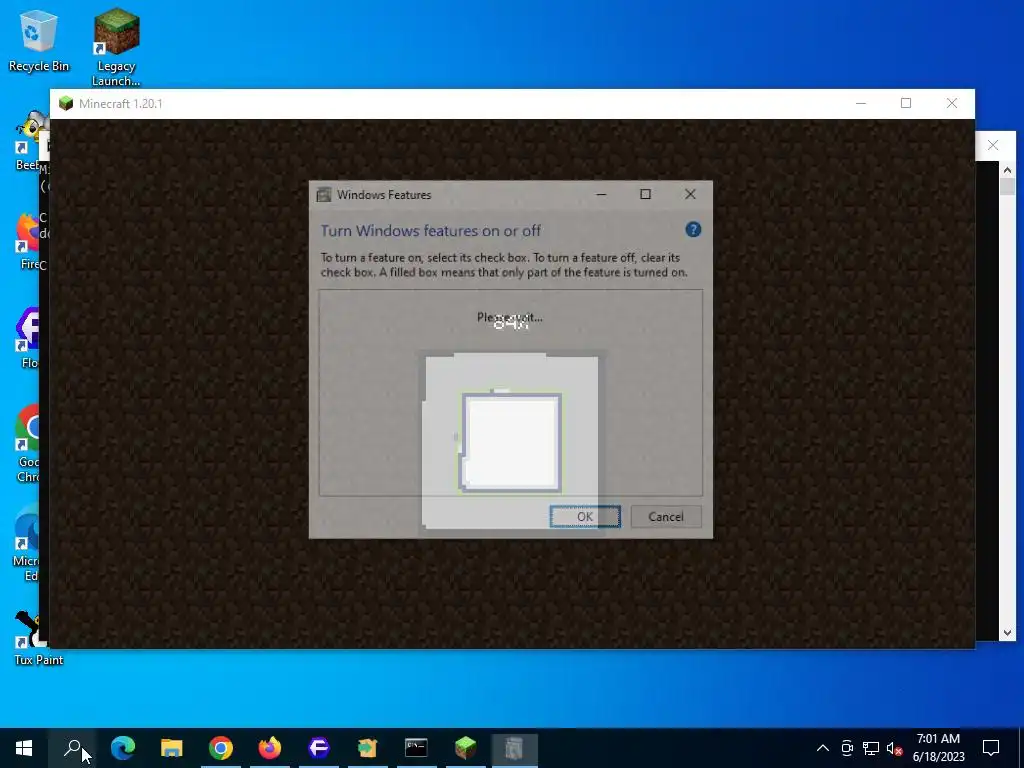1024x768 pixels.
Task: Open the package box taskbar app
Action: pos(368,748)
